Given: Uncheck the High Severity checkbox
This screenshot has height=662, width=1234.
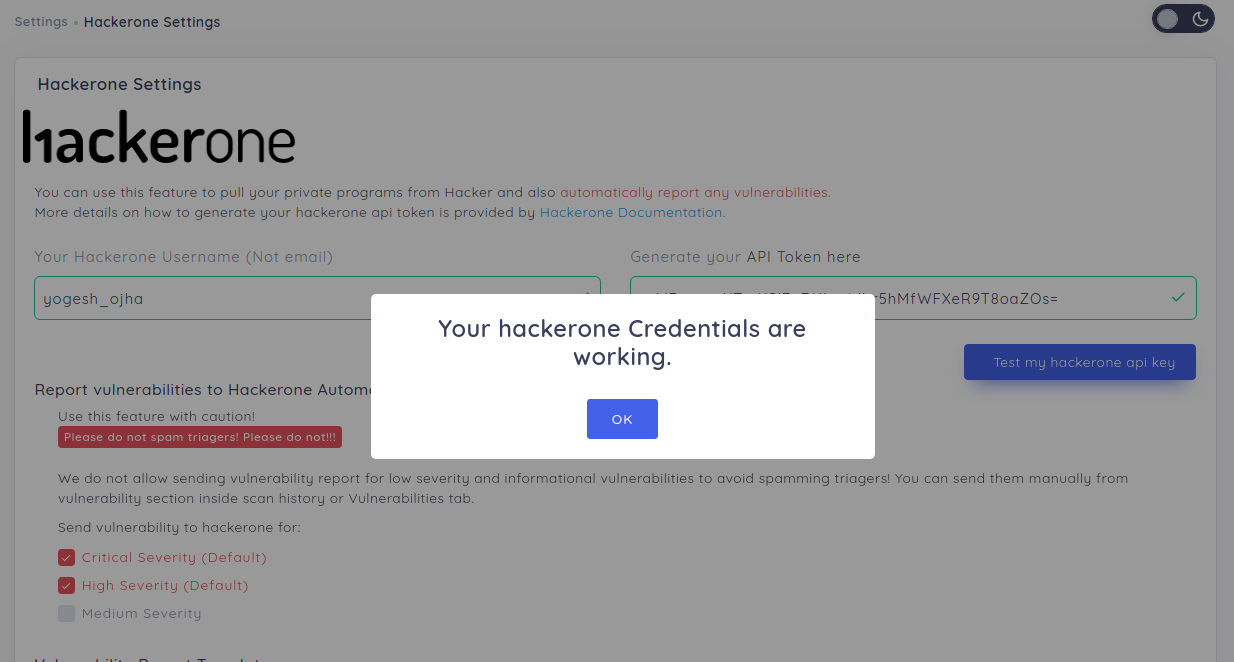Looking at the screenshot, I should 67,585.
